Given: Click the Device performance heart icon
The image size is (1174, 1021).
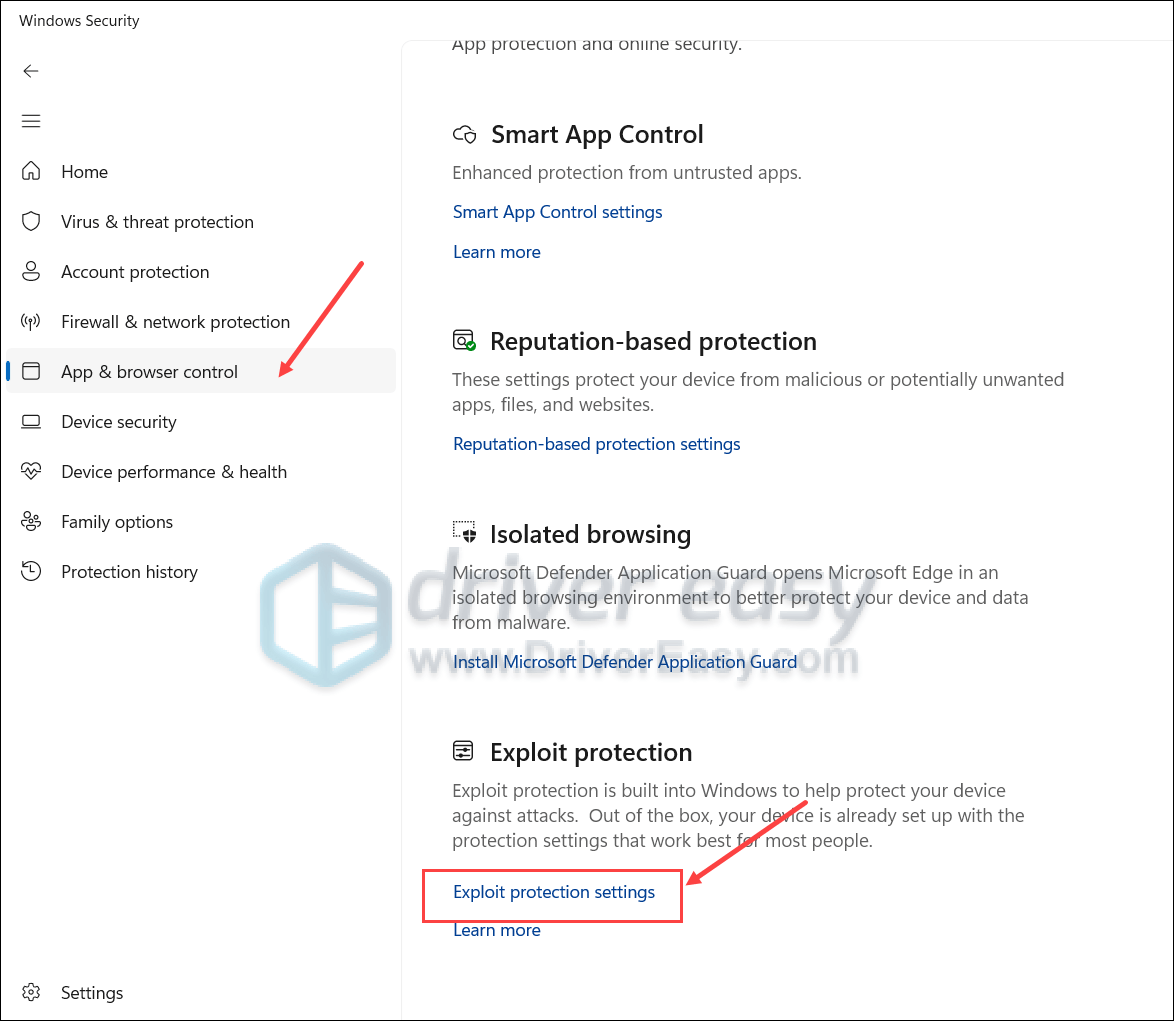Looking at the screenshot, I should click(31, 472).
